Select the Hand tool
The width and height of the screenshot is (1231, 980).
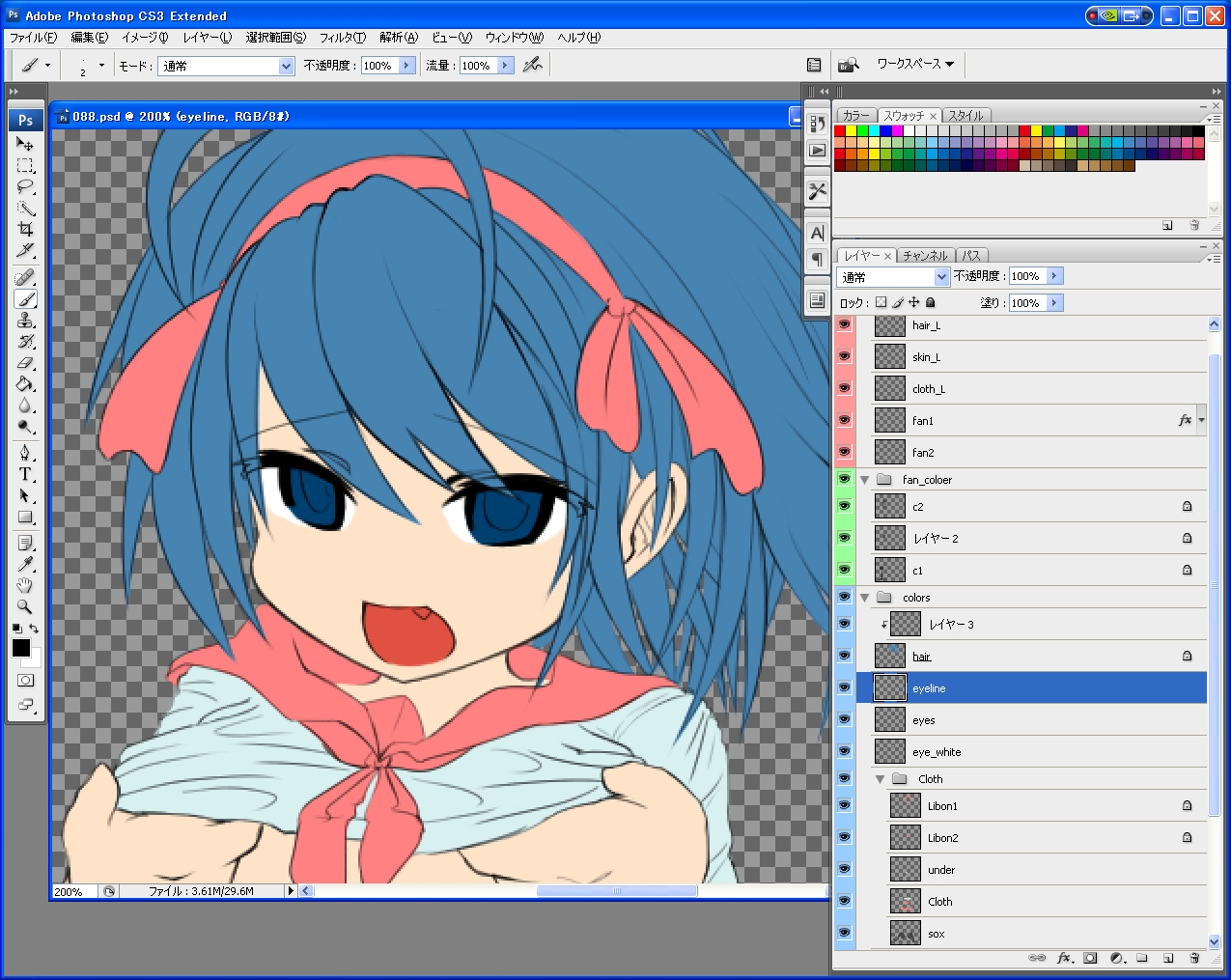[25, 586]
